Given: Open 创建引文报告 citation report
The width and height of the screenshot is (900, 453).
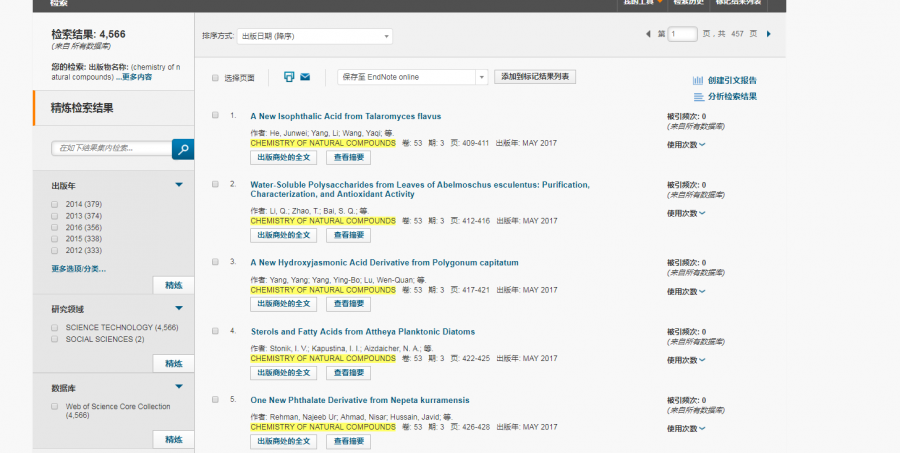Looking at the screenshot, I should click(x=725, y=80).
